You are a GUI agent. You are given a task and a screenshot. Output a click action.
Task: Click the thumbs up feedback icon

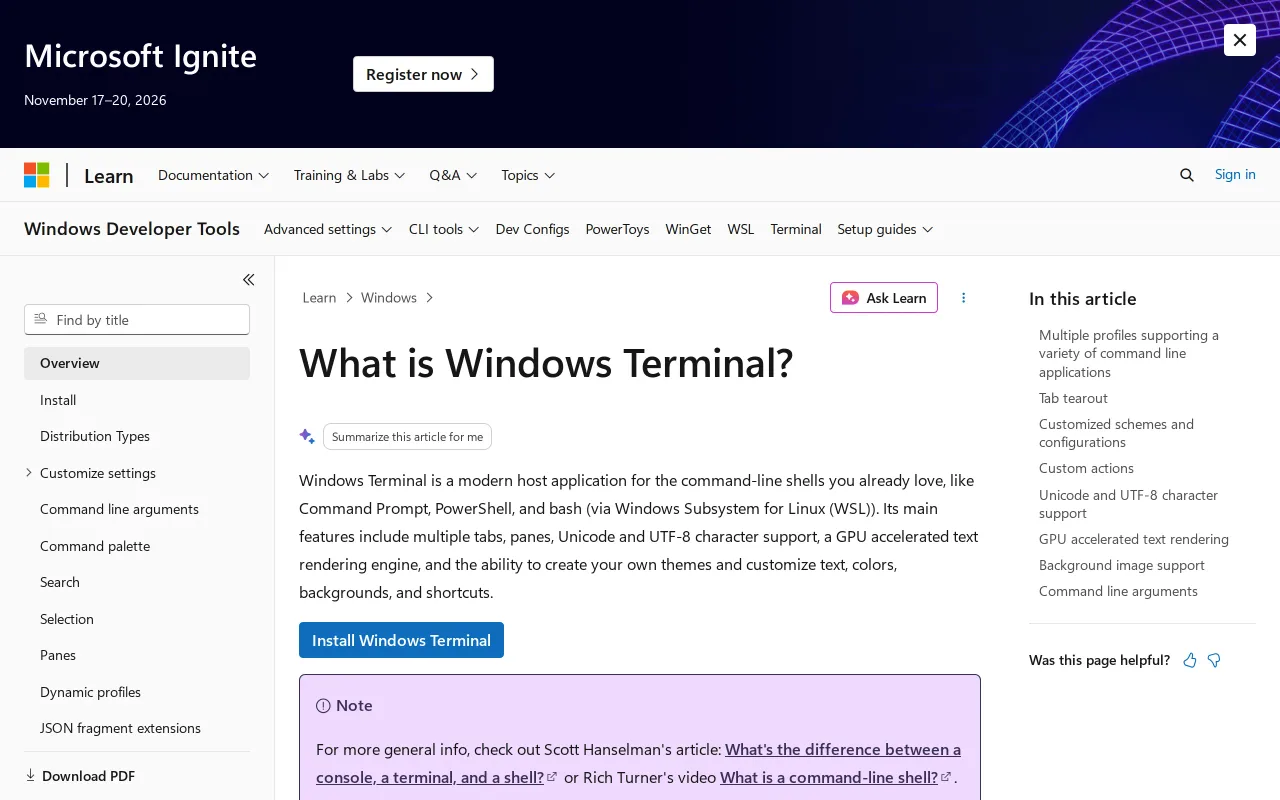(1190, 660)
